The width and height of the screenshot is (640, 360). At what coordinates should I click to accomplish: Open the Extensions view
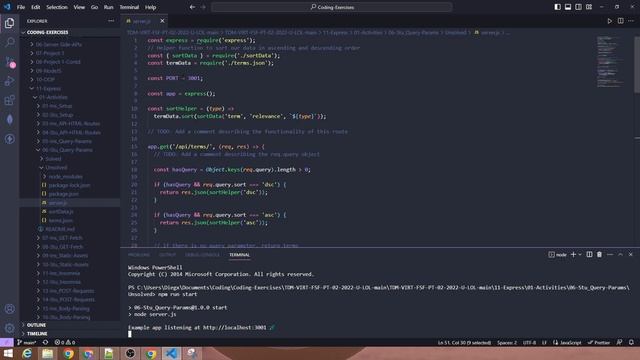(9, 100)
